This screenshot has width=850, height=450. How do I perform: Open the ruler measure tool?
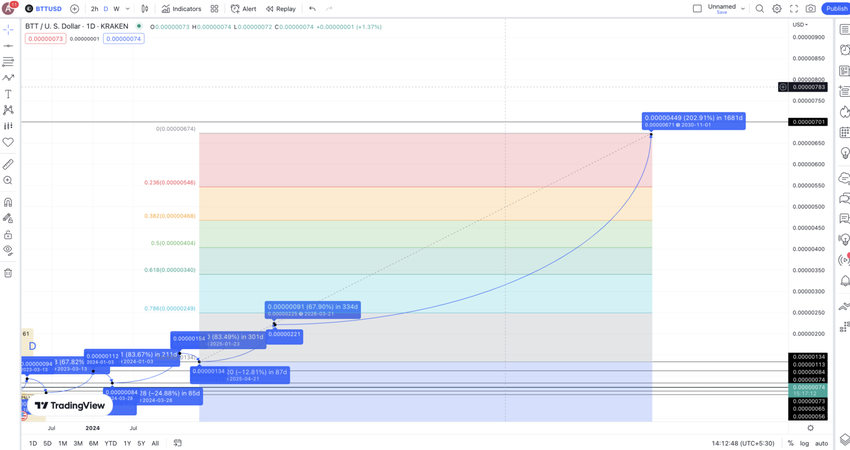coord(8,164)
